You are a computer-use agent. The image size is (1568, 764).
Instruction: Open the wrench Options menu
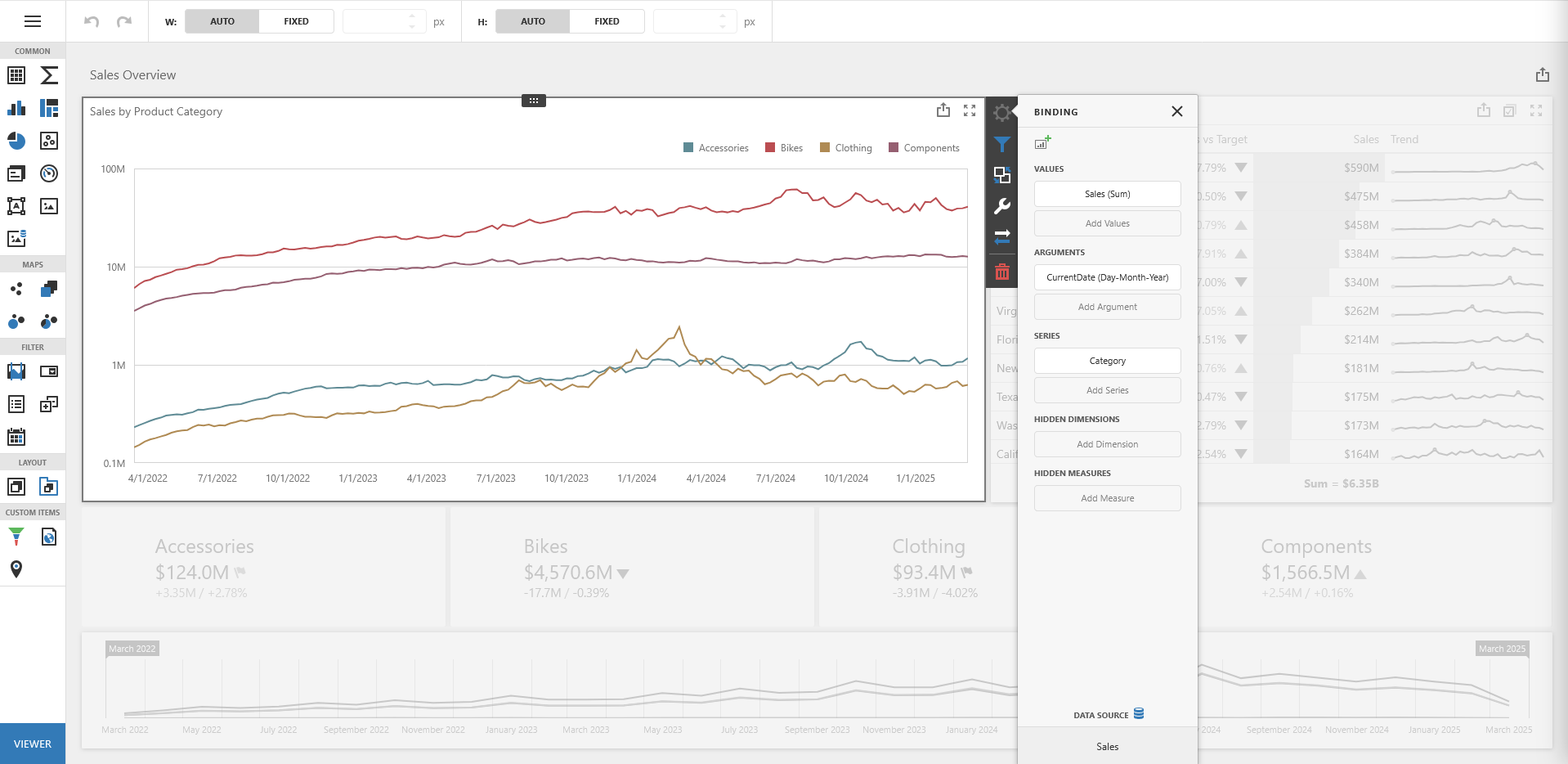pyautogui.click(x=1002, y=206)
